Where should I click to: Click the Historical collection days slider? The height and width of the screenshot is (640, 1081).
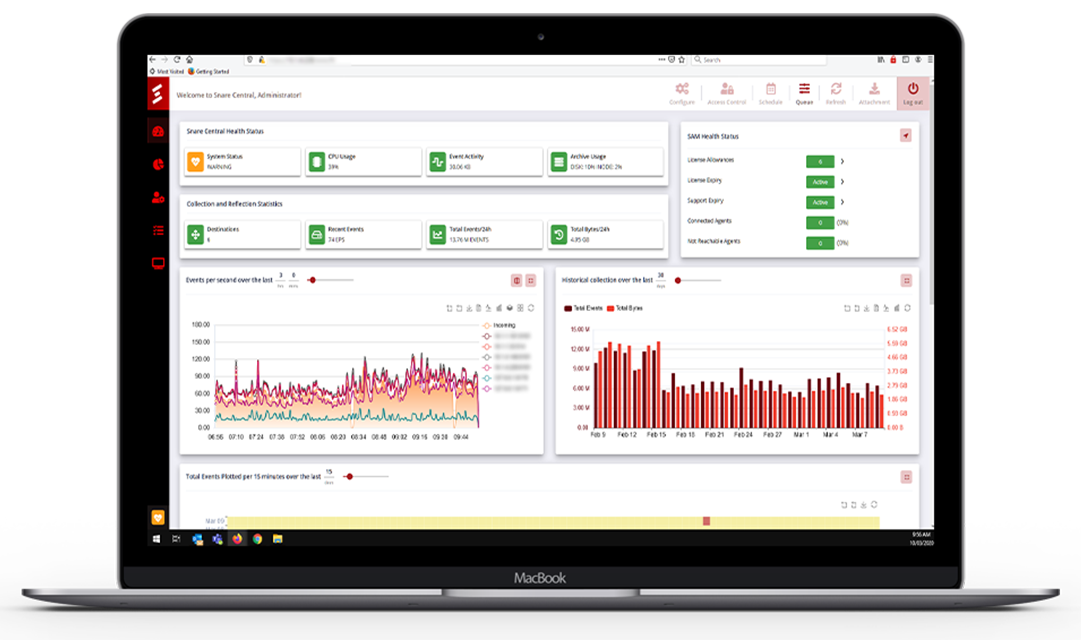pos(698,280)
